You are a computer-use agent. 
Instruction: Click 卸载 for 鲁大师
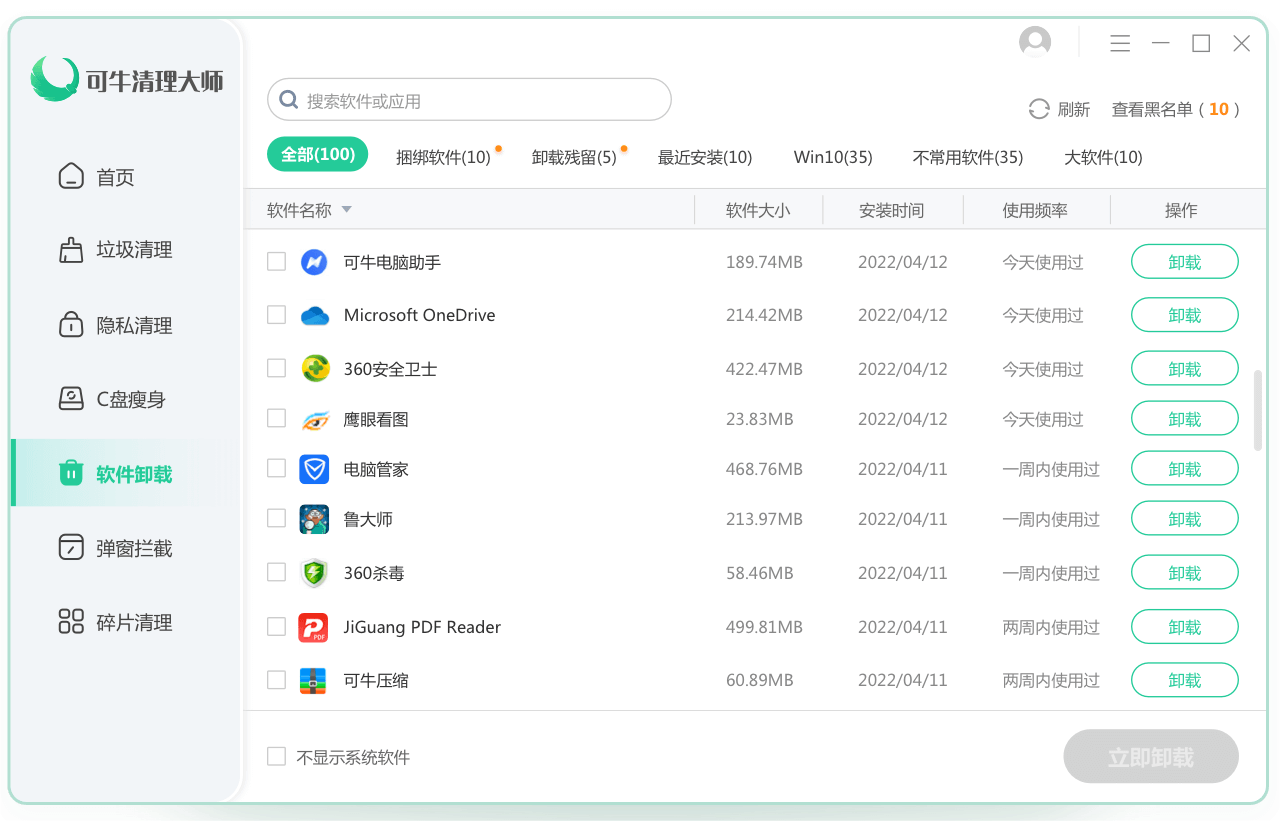[x=1185, y=519]
